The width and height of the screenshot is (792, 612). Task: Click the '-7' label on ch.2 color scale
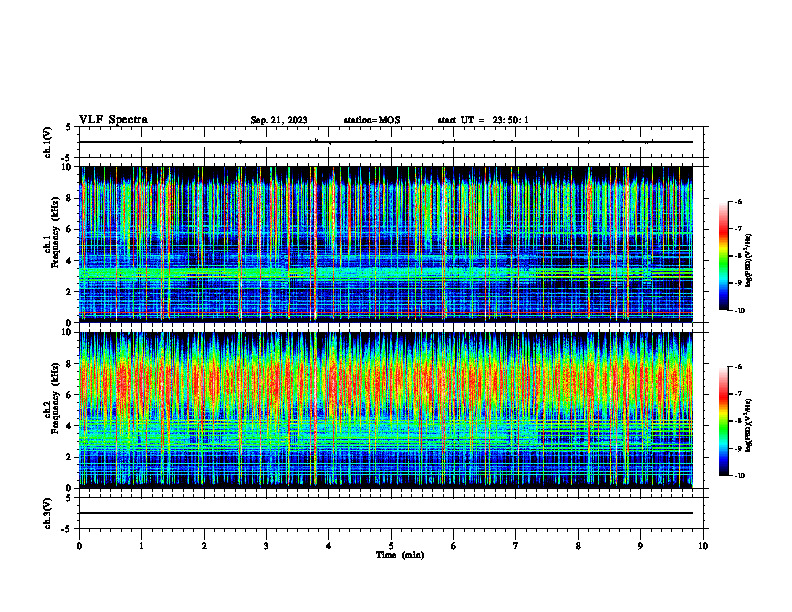pyautogui.click(x=738, y=394)
